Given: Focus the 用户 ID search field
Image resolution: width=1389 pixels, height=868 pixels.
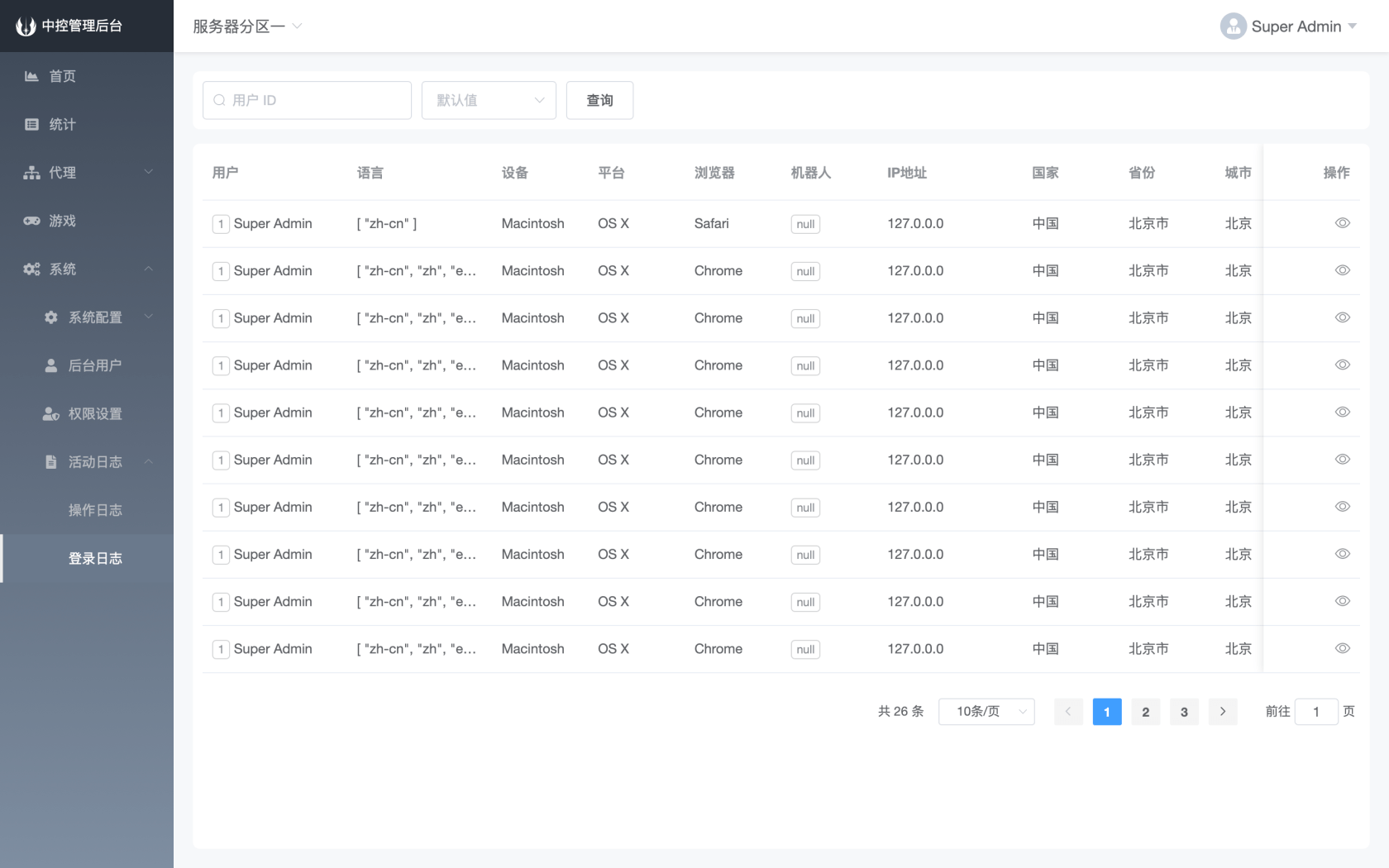Looking at the screenshot, I should 307,100.
